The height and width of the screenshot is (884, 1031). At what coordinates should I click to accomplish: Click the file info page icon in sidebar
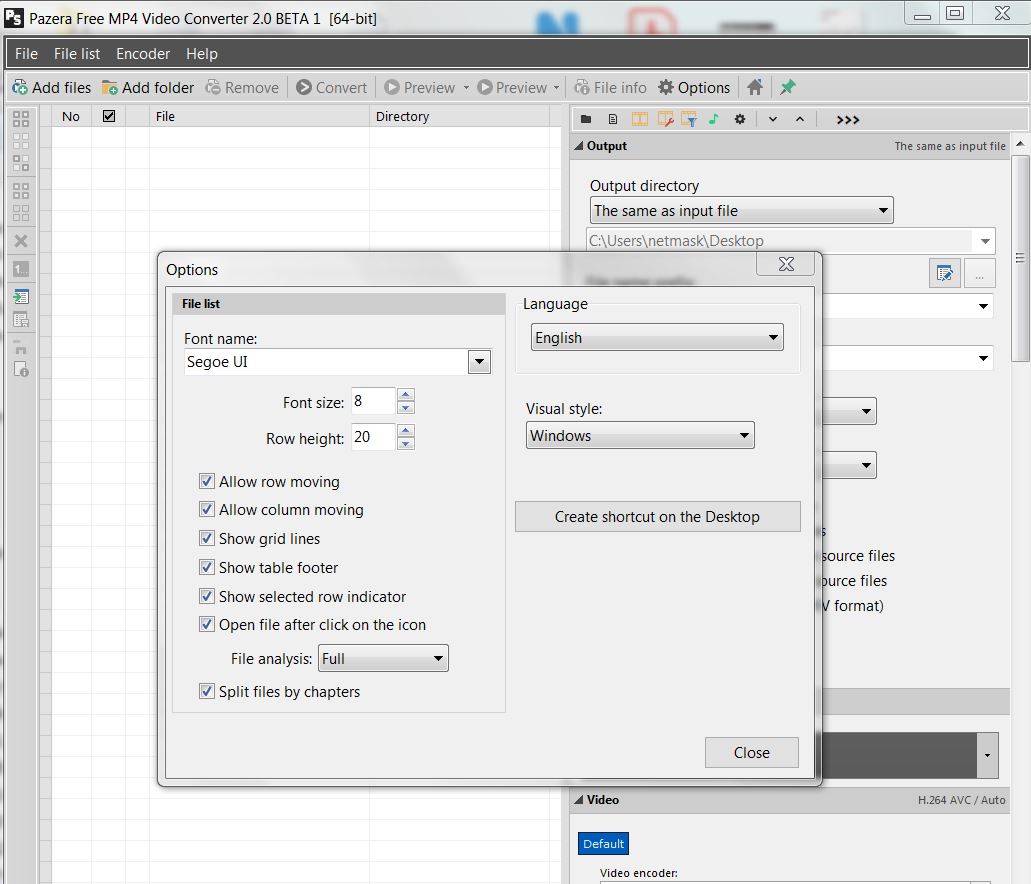tap(21, 370)
